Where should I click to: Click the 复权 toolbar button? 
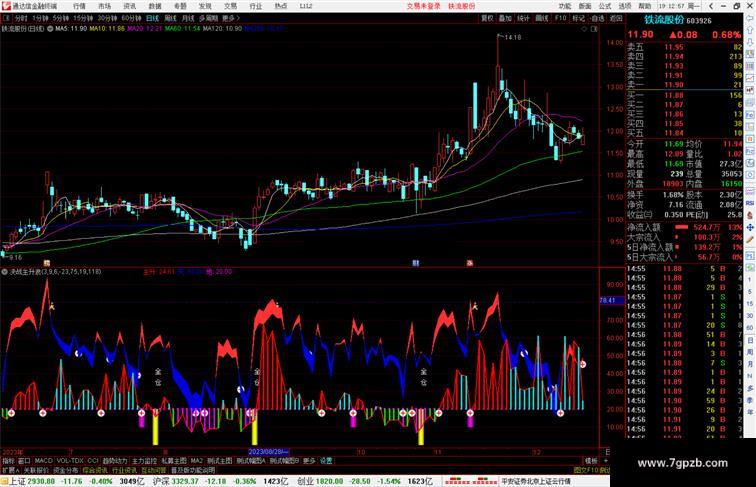tap(487, 18)
